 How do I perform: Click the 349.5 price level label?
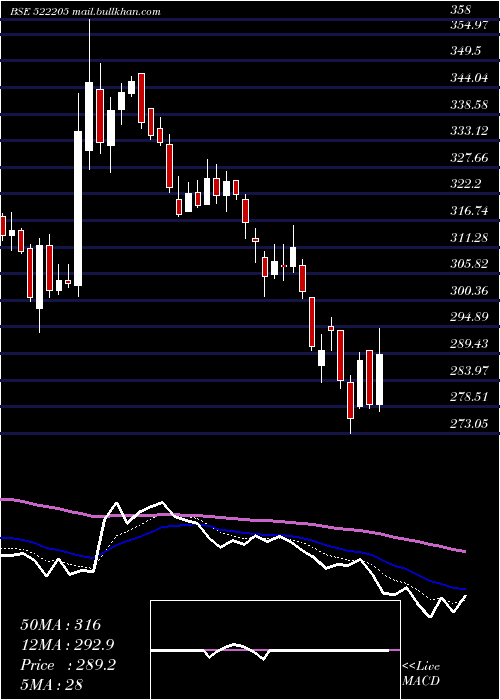point(466,51)
